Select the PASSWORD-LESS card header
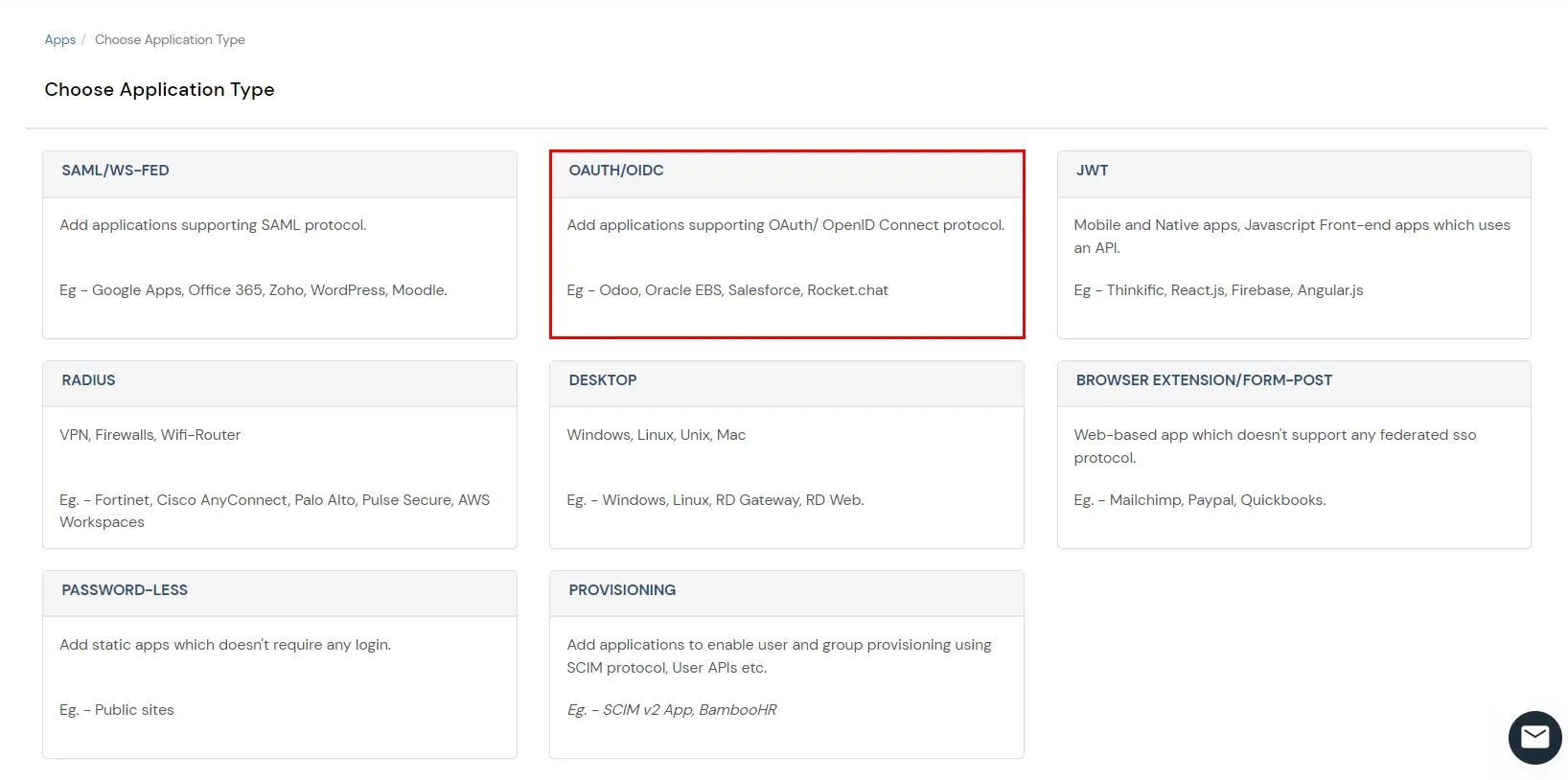 pyautogui.click(x=280, y=593)
